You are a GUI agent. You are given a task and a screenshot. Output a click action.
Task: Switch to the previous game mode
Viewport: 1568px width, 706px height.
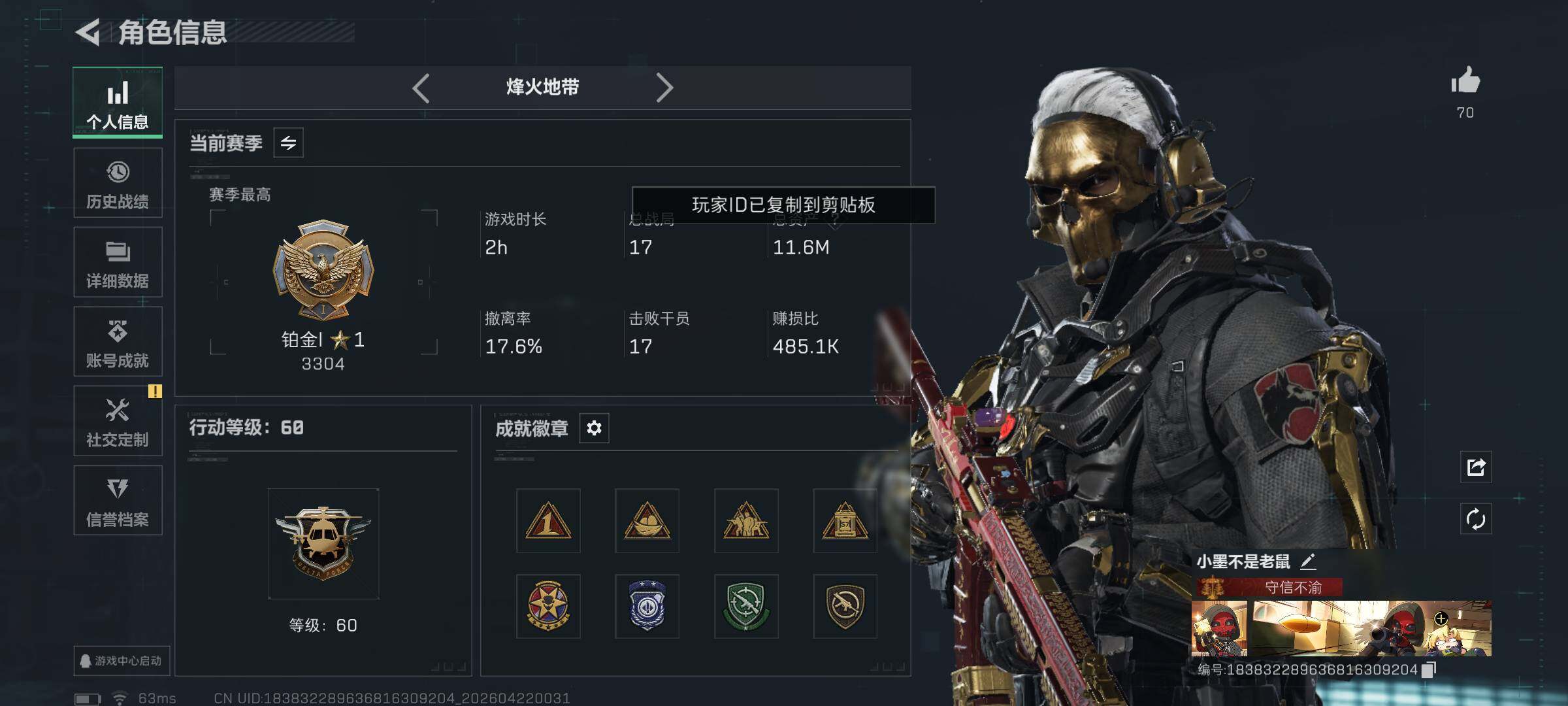coord(421,88)
